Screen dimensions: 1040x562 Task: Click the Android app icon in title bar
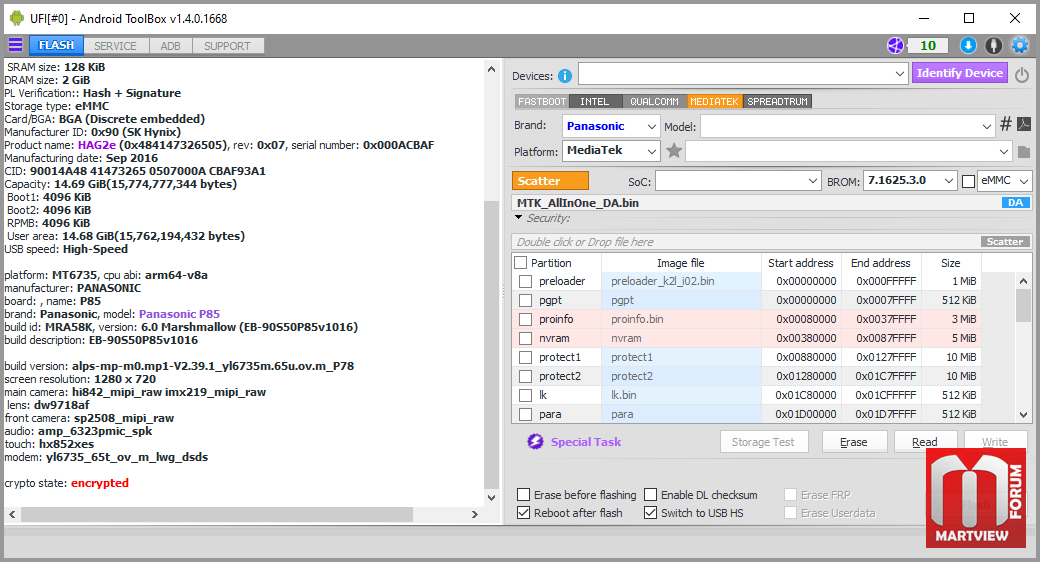pyautogui.click(x=17, y=18)
